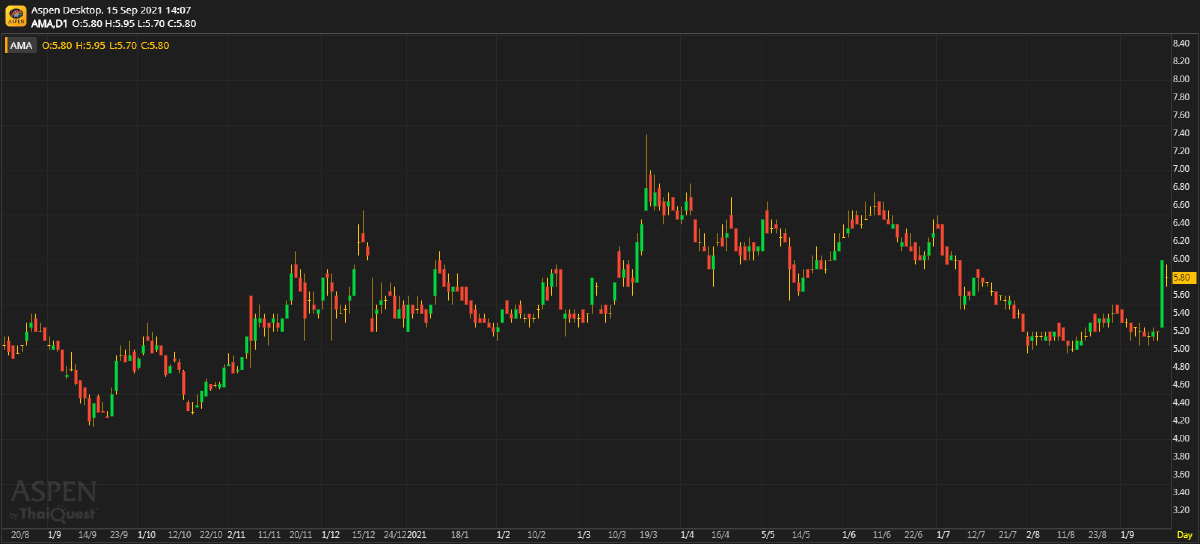Click the AMA,D1 symbol header text
The width and height of the screenshot is (1200, 544).
(x=50, y=22)
